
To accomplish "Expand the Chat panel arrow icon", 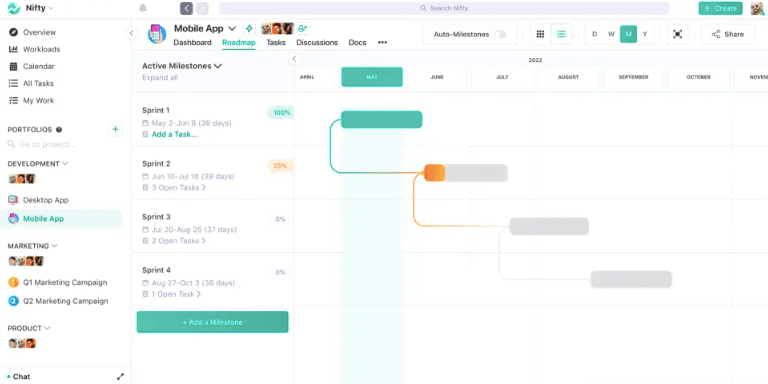I will coord(120,377).
